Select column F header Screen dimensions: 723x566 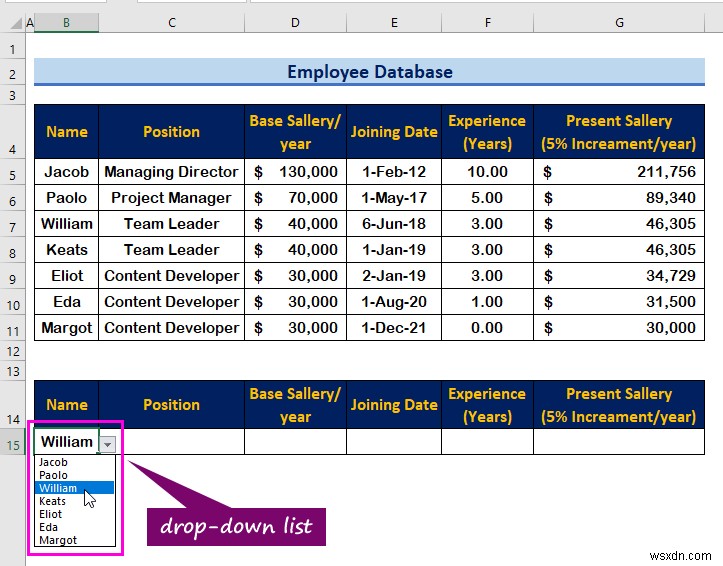tap(487, 23)
